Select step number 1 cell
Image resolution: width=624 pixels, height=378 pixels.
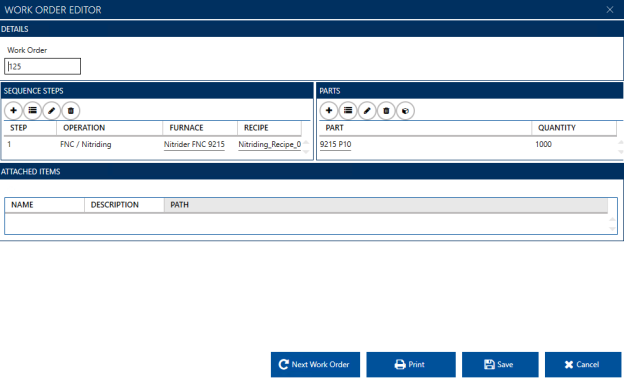pos(9,144)
